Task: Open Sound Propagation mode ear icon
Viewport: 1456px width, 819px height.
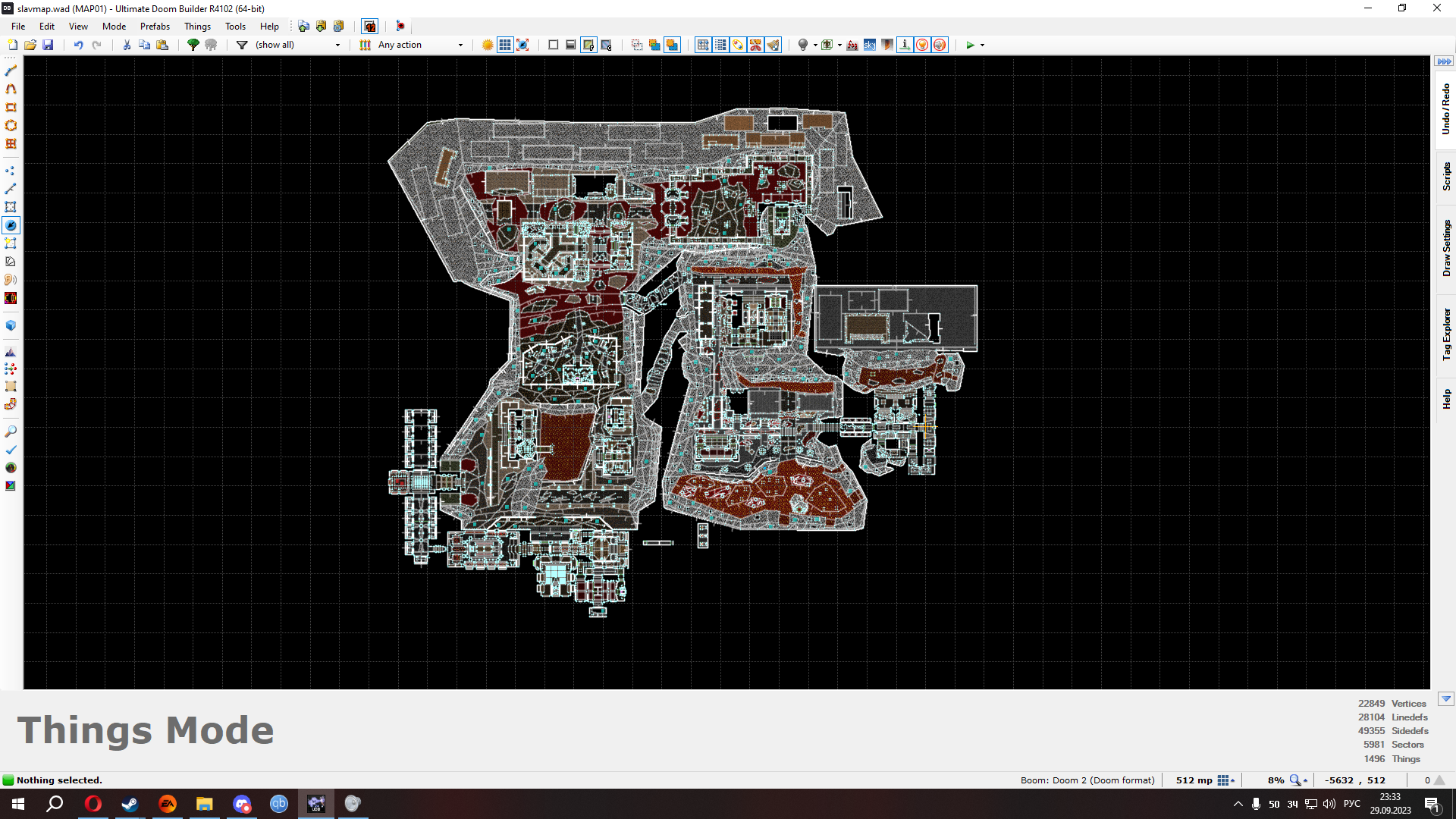Action: [11, 280]
